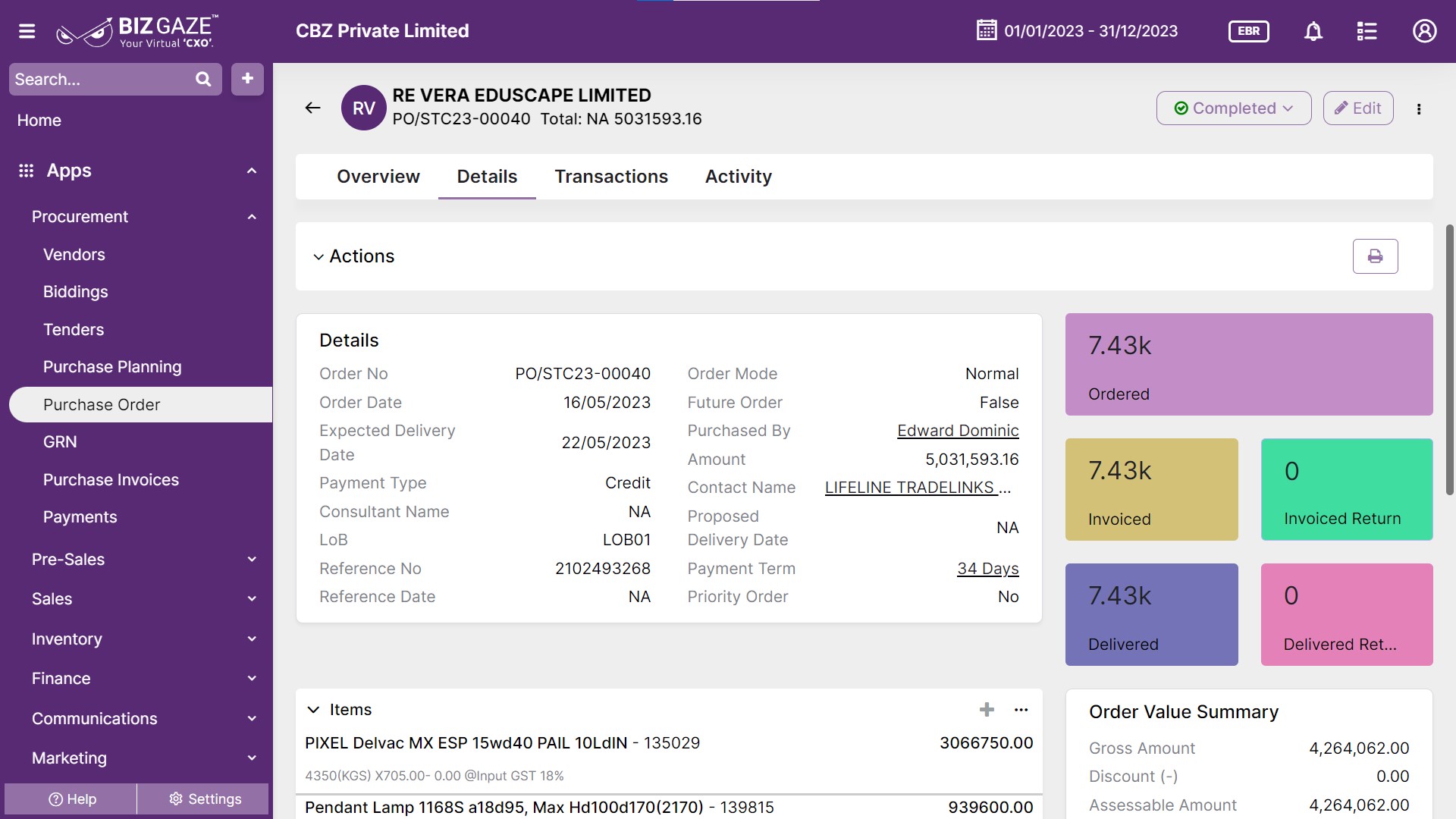1456x819 pixels.
Task: Open the Transactions tab
Action: [611, 177]
